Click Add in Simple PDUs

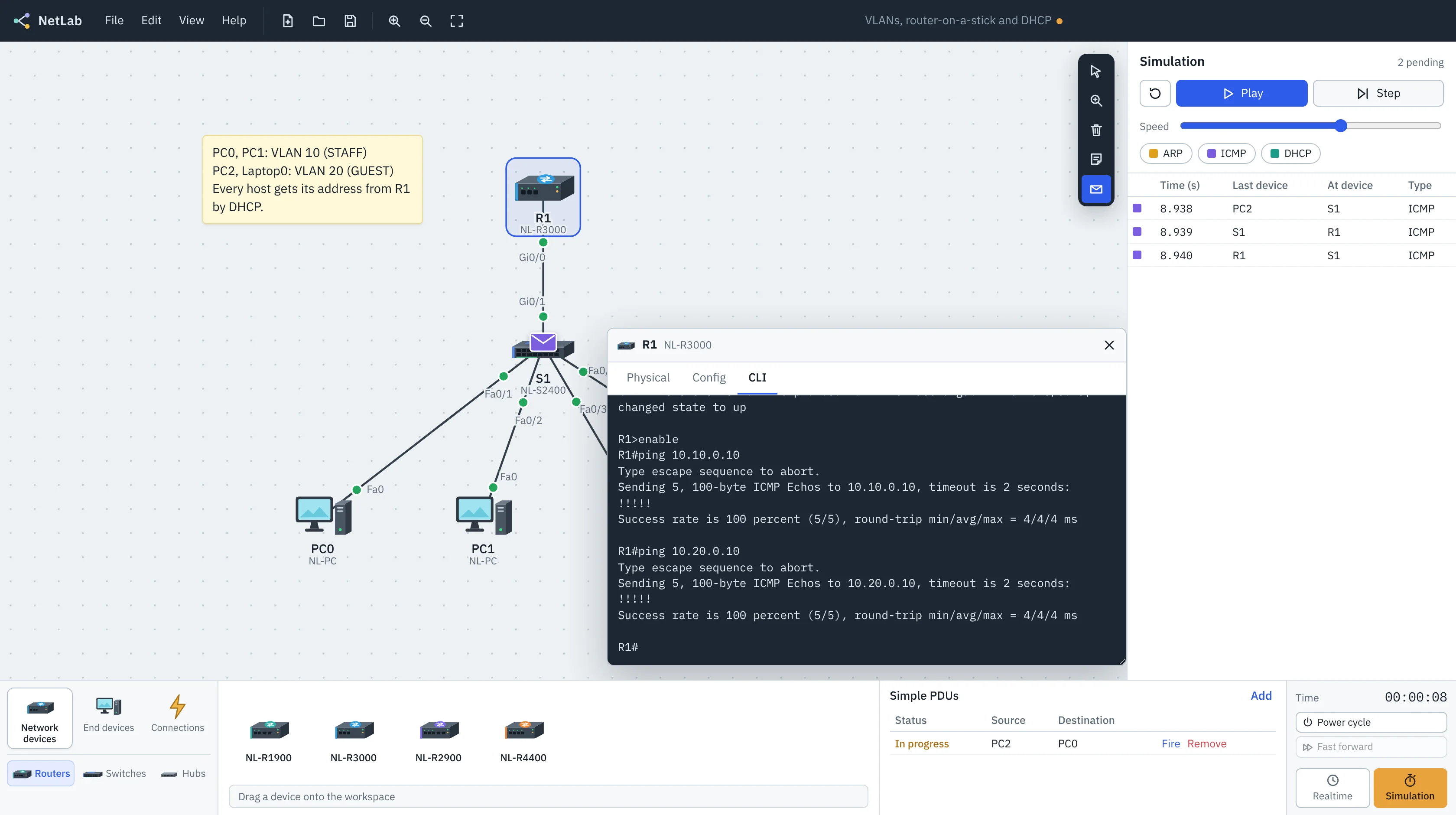(x=1261, y=696)
